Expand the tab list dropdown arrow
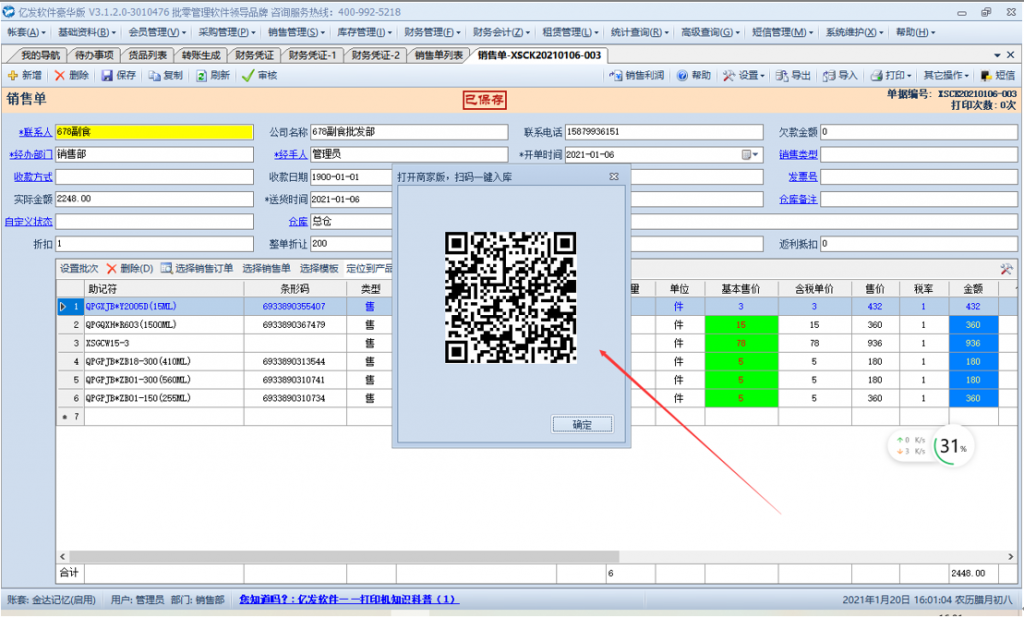Image resolution: width=1024 pixels, height=618 pixels. pyautogui.click(x=997, y=56)
